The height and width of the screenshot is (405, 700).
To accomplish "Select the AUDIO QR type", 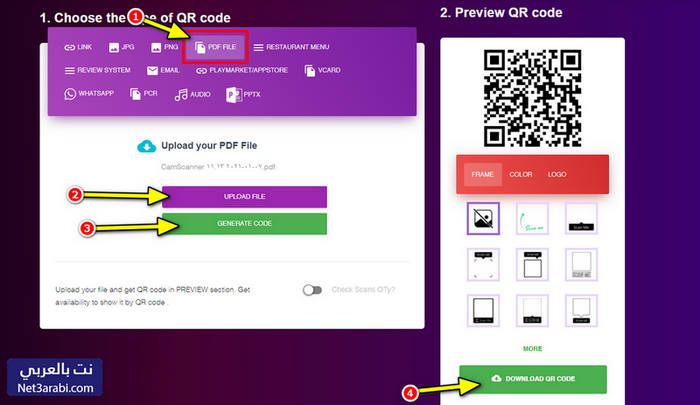I will [x=192, y=94].
